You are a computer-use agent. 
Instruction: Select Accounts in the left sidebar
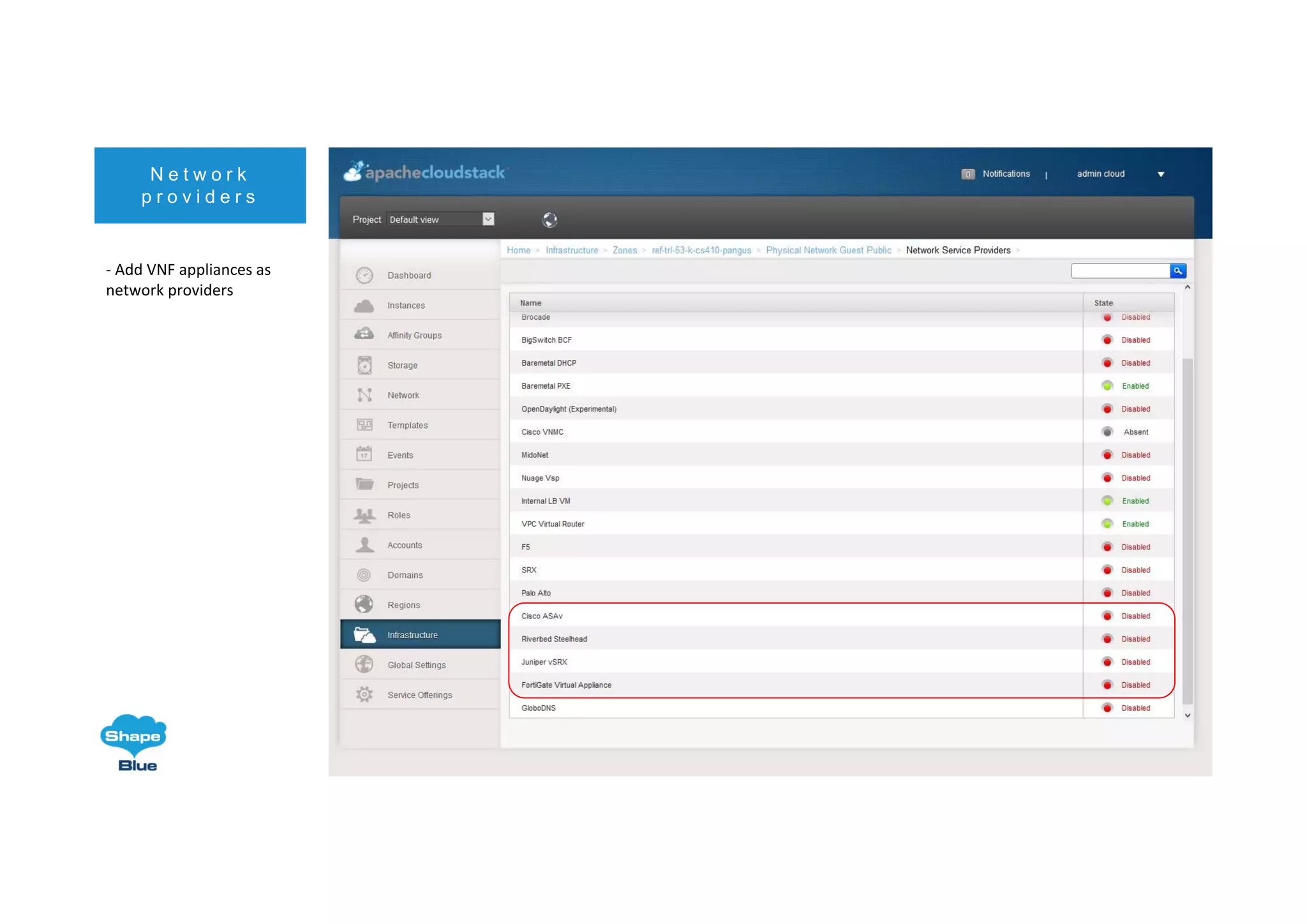point(405,545)
